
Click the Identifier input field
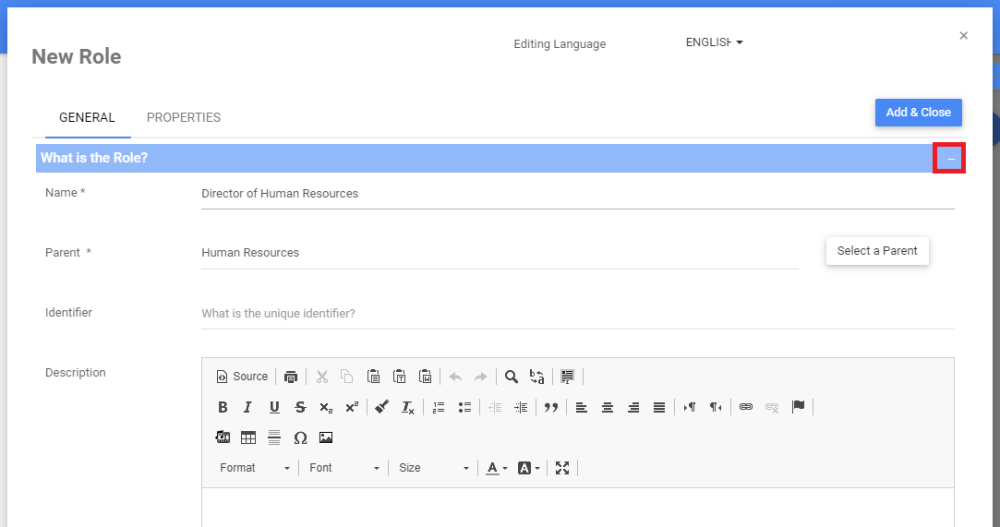(578, 313)
